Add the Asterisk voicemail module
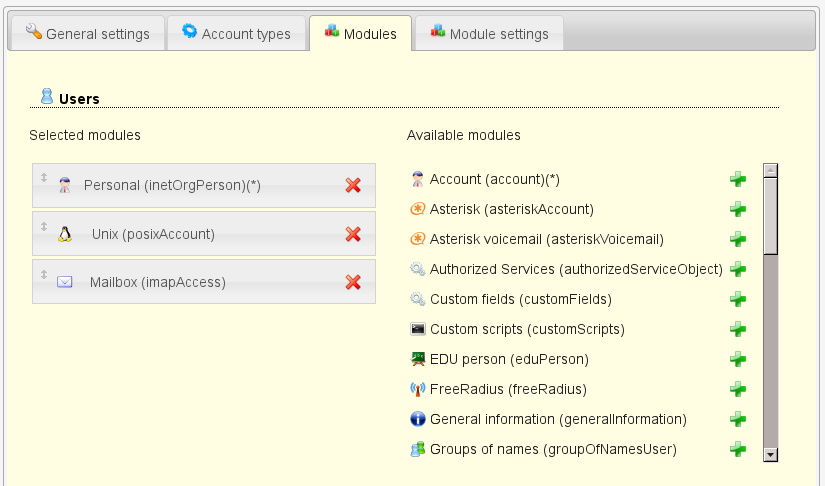This screenshot has width=825, height=486. (738, 239)
